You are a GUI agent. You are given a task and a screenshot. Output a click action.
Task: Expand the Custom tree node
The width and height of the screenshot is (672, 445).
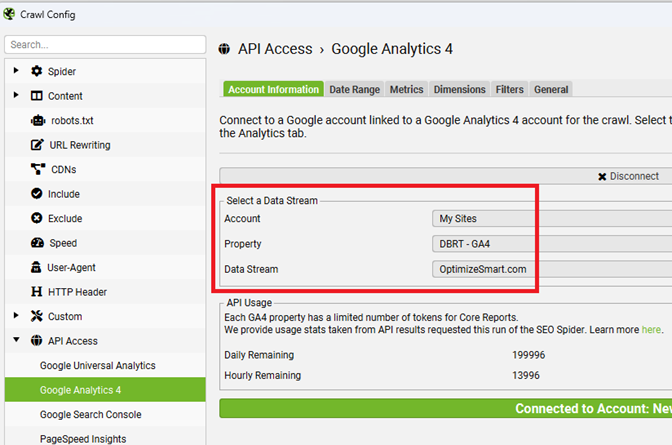click(16, 316)
